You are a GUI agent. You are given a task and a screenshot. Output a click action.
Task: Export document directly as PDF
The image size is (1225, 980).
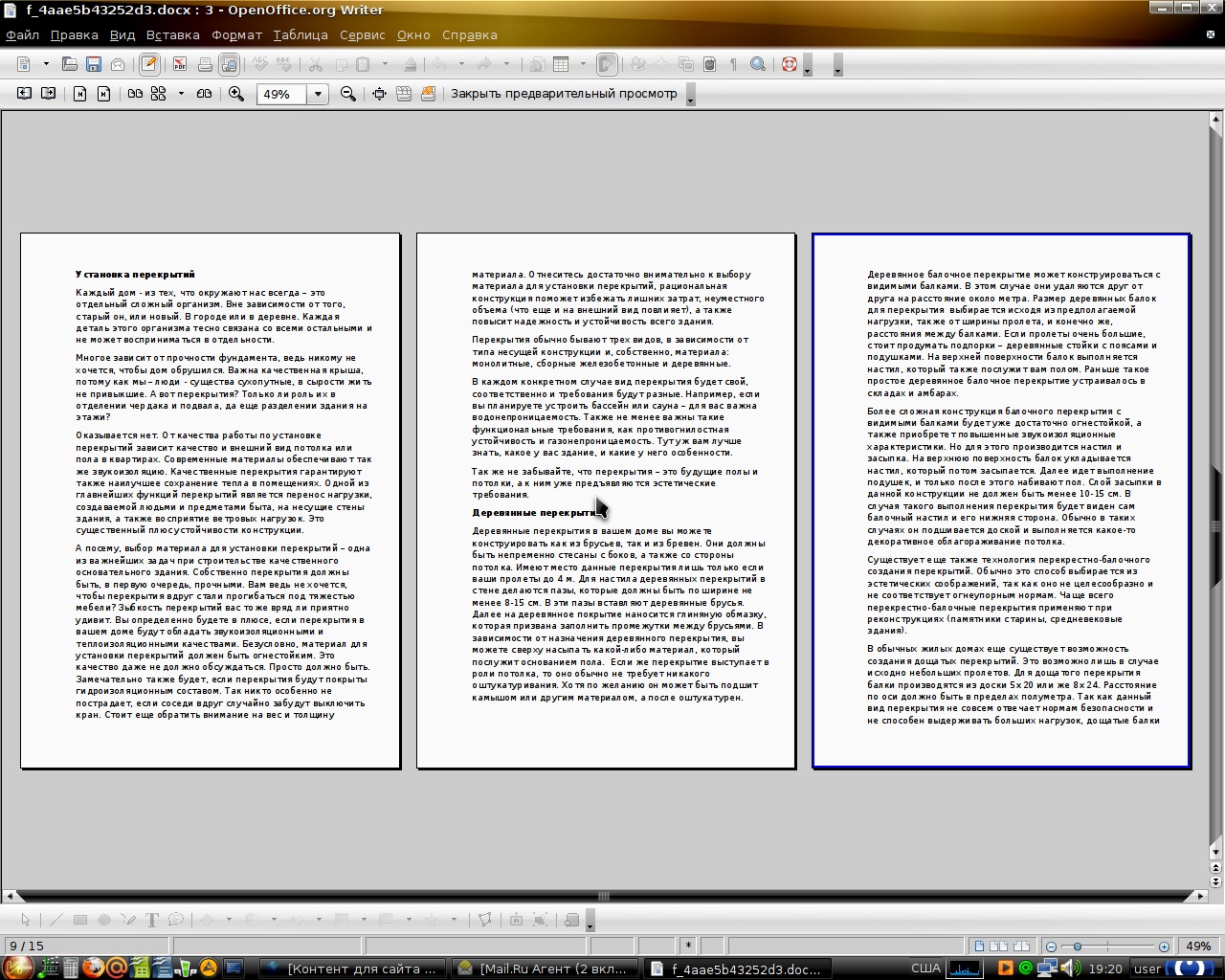[x=179, y=65]
